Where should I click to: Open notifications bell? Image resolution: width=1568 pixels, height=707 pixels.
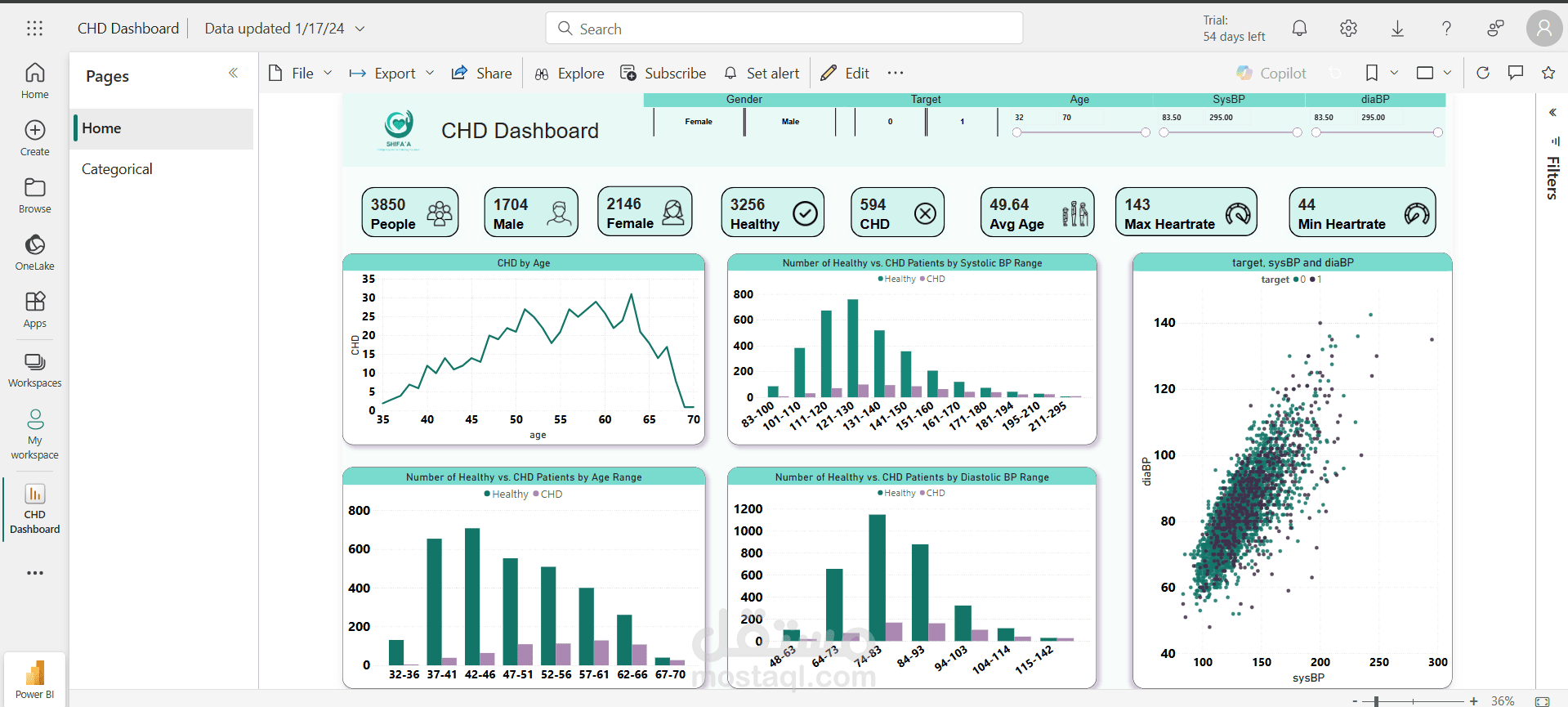coord(1299,29)
